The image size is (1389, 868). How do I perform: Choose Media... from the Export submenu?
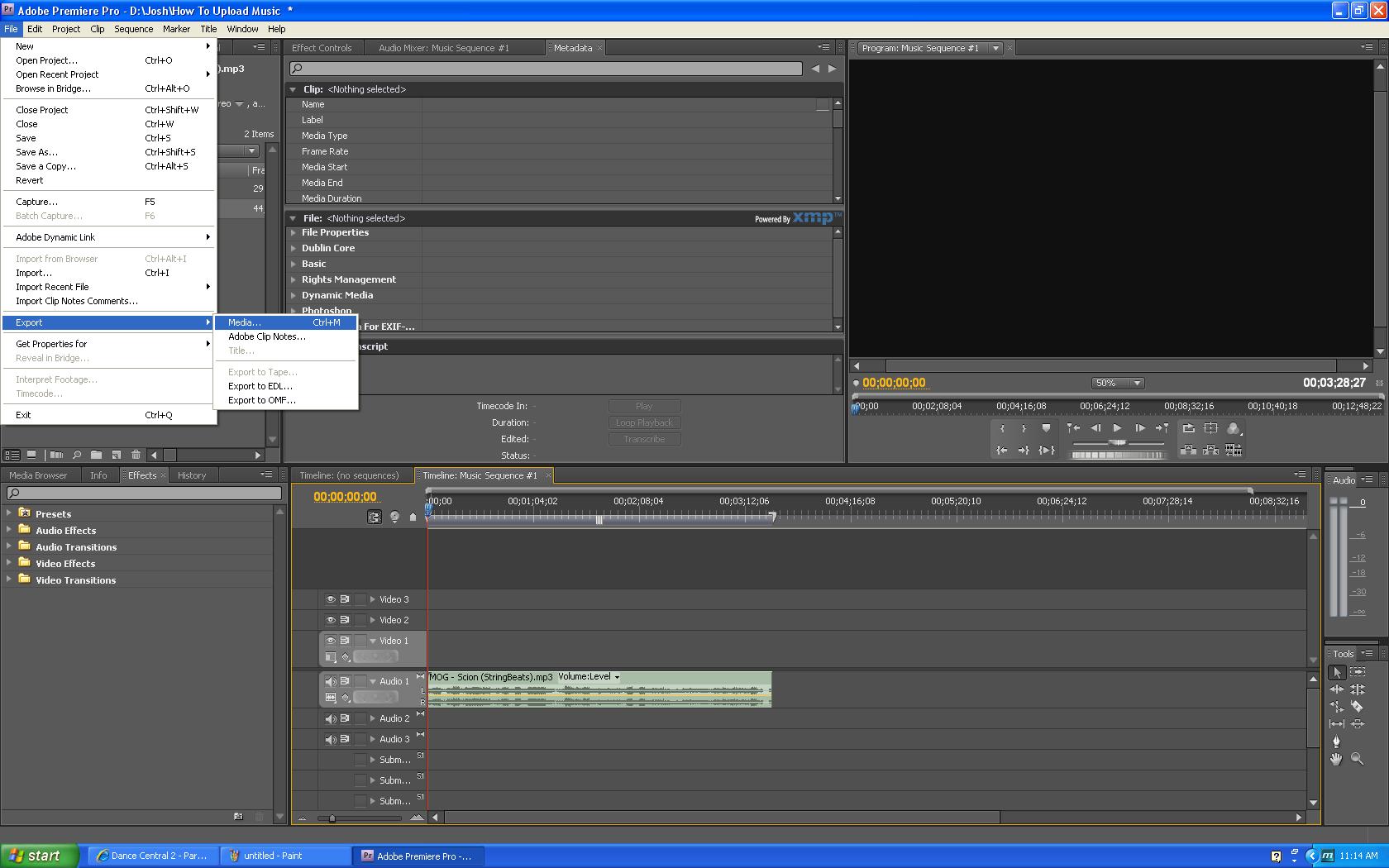coord(285,322)
